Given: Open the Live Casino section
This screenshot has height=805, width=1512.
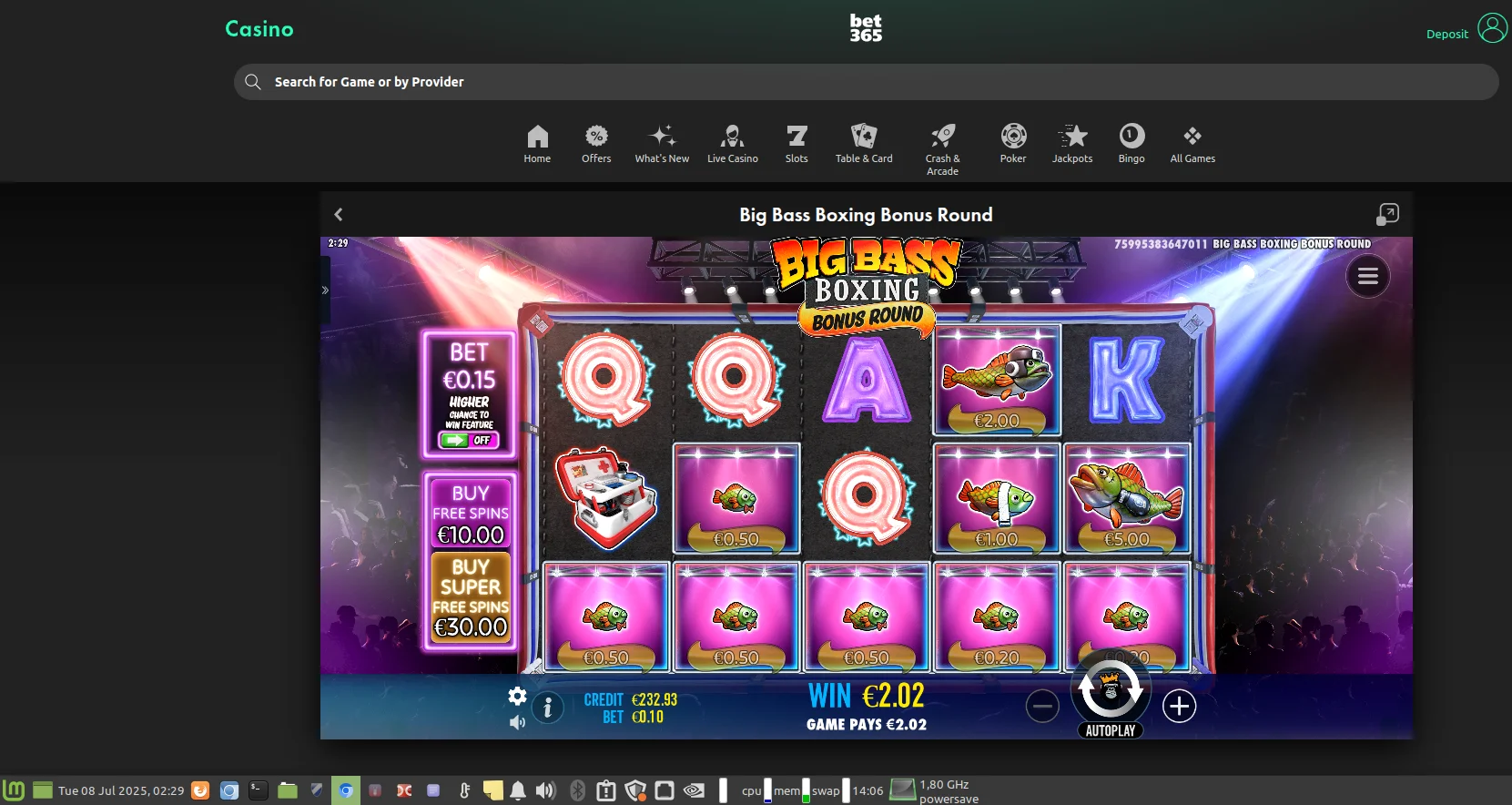Looking at the screenshot, I should (733, 144).
